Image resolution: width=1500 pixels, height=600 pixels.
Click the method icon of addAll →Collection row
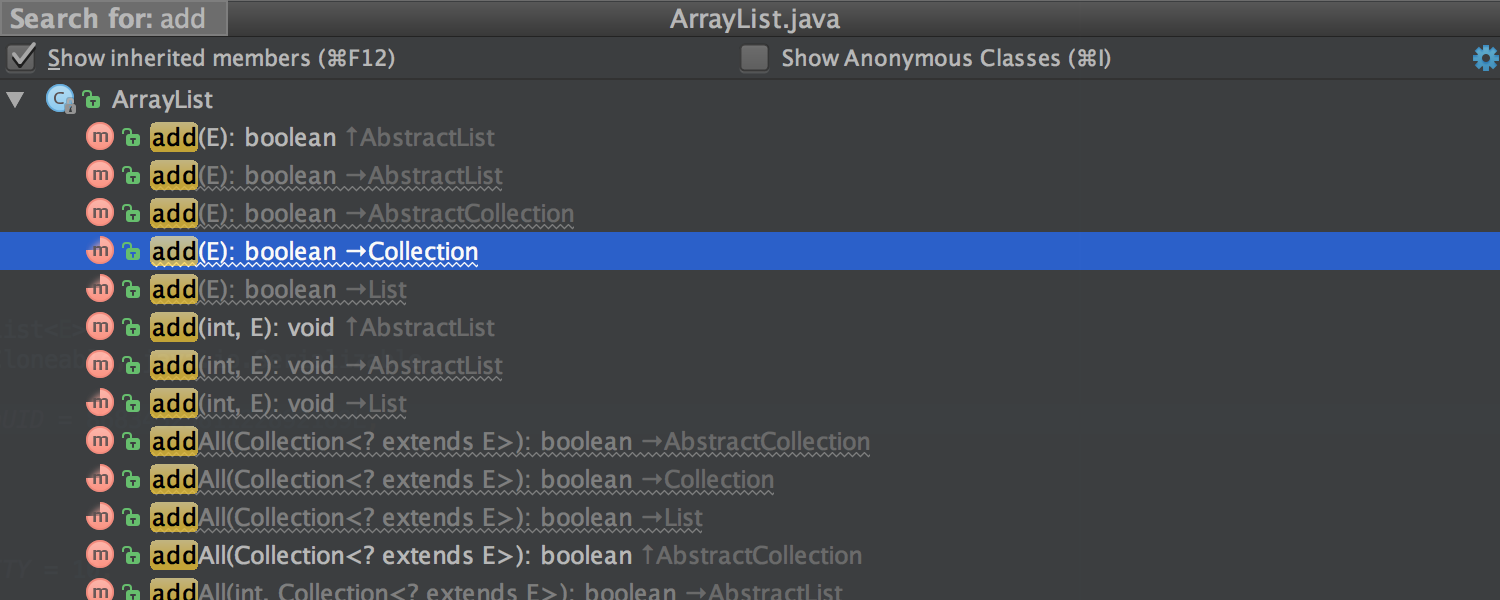(x=100, y=479)
